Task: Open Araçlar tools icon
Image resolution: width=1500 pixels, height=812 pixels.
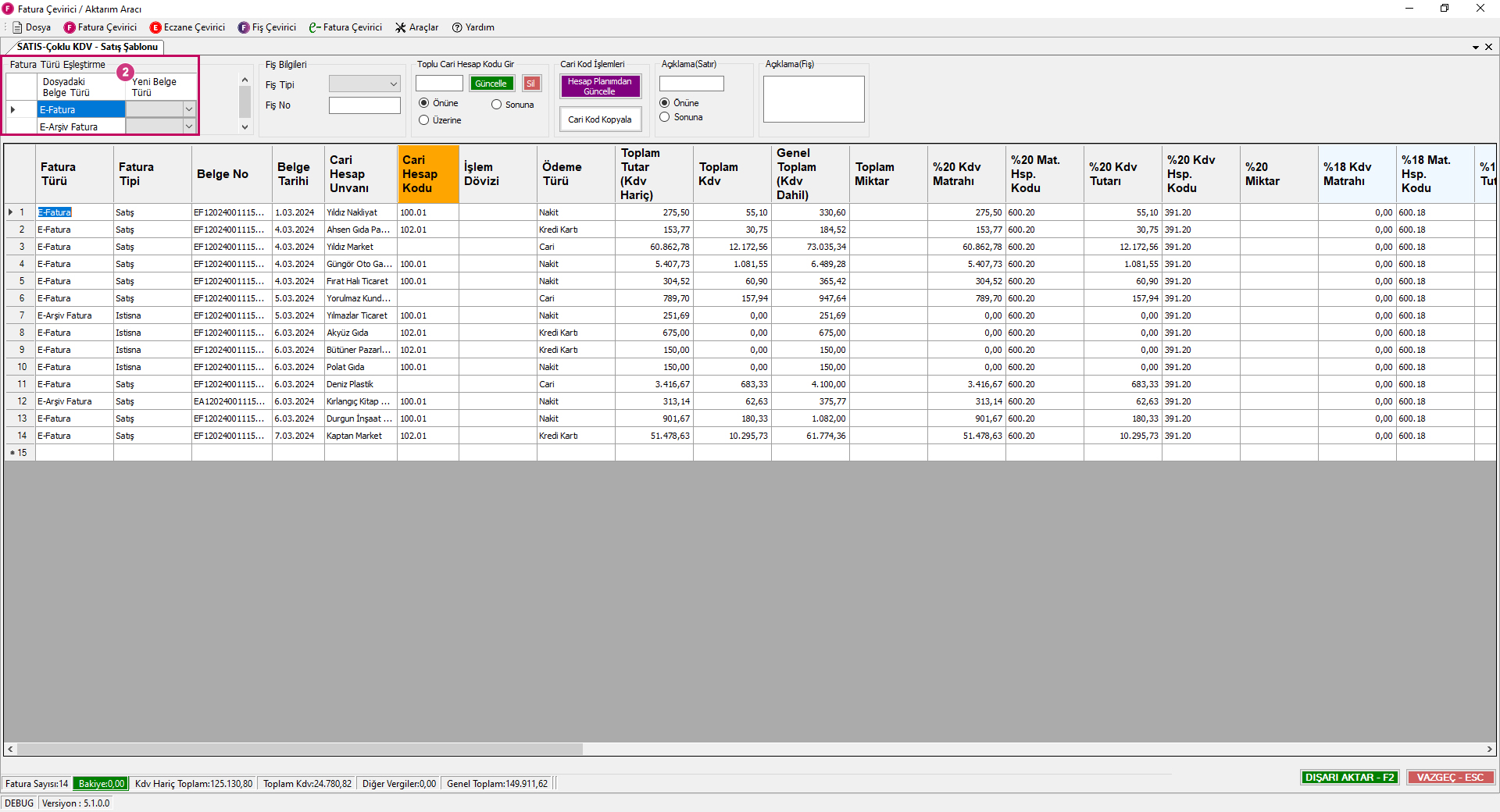Action: (x=401, y=27)
